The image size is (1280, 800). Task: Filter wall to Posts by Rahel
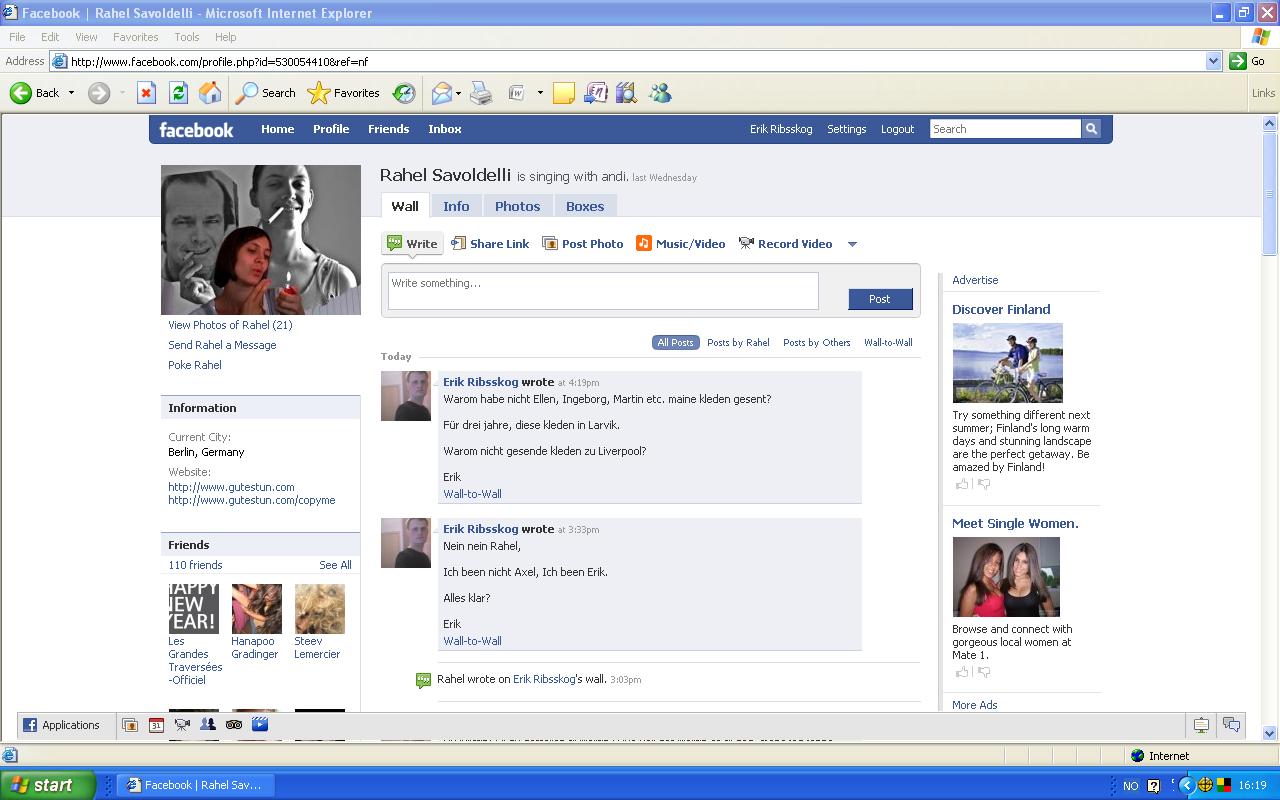738,342
